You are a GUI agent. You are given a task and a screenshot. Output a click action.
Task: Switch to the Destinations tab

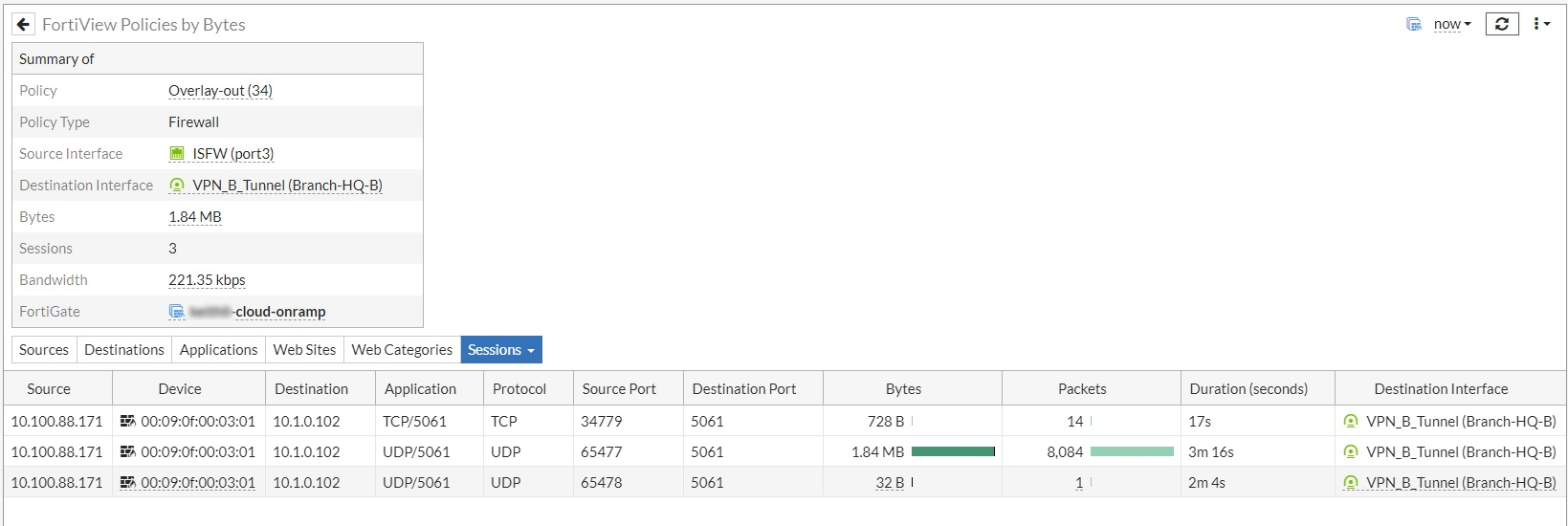tap(124, 350)
